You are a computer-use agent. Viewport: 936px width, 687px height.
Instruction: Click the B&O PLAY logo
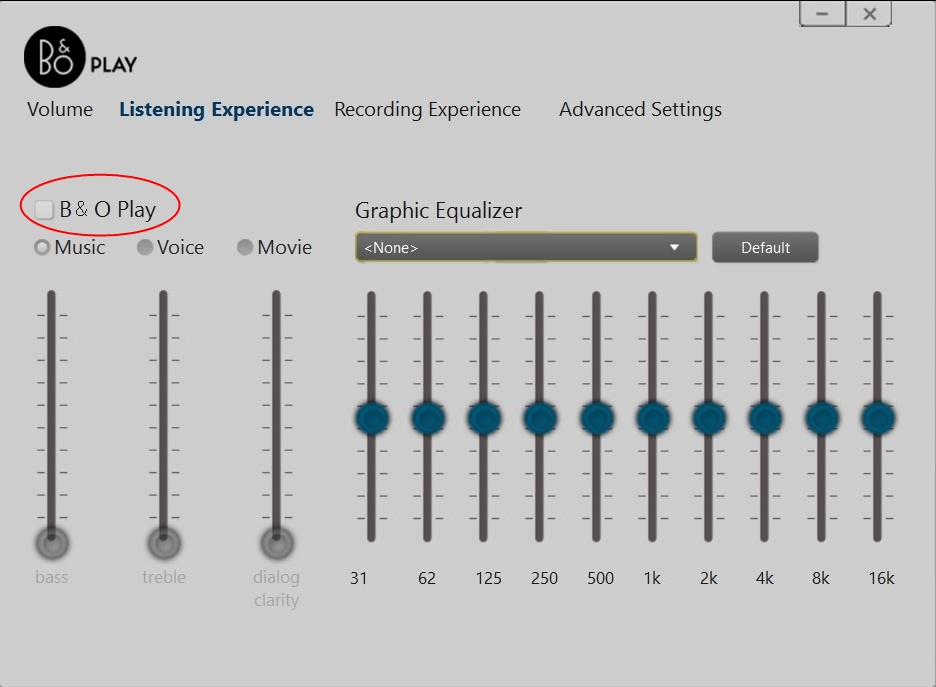[x=81, y=57]
